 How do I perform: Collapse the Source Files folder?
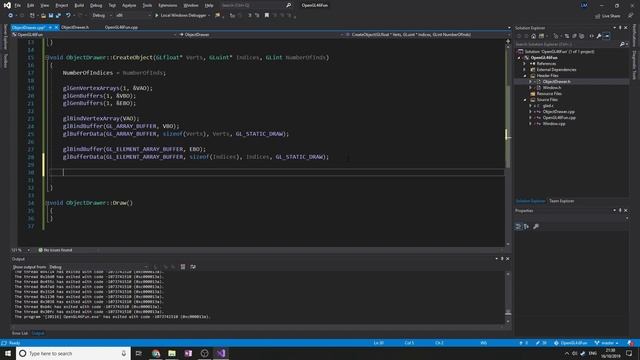click(525, 100)
